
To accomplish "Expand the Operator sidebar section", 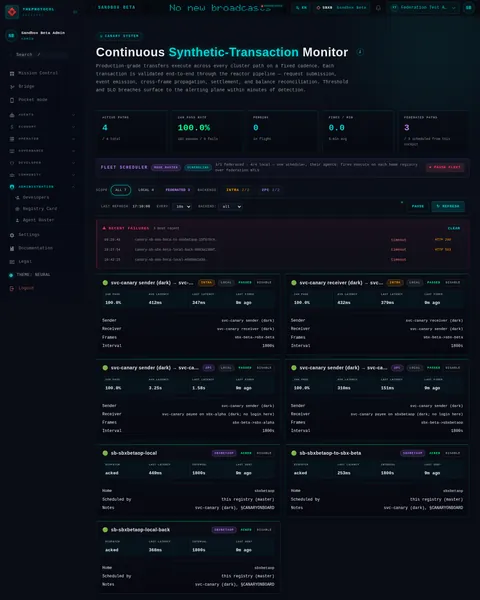I will [73, 139].
